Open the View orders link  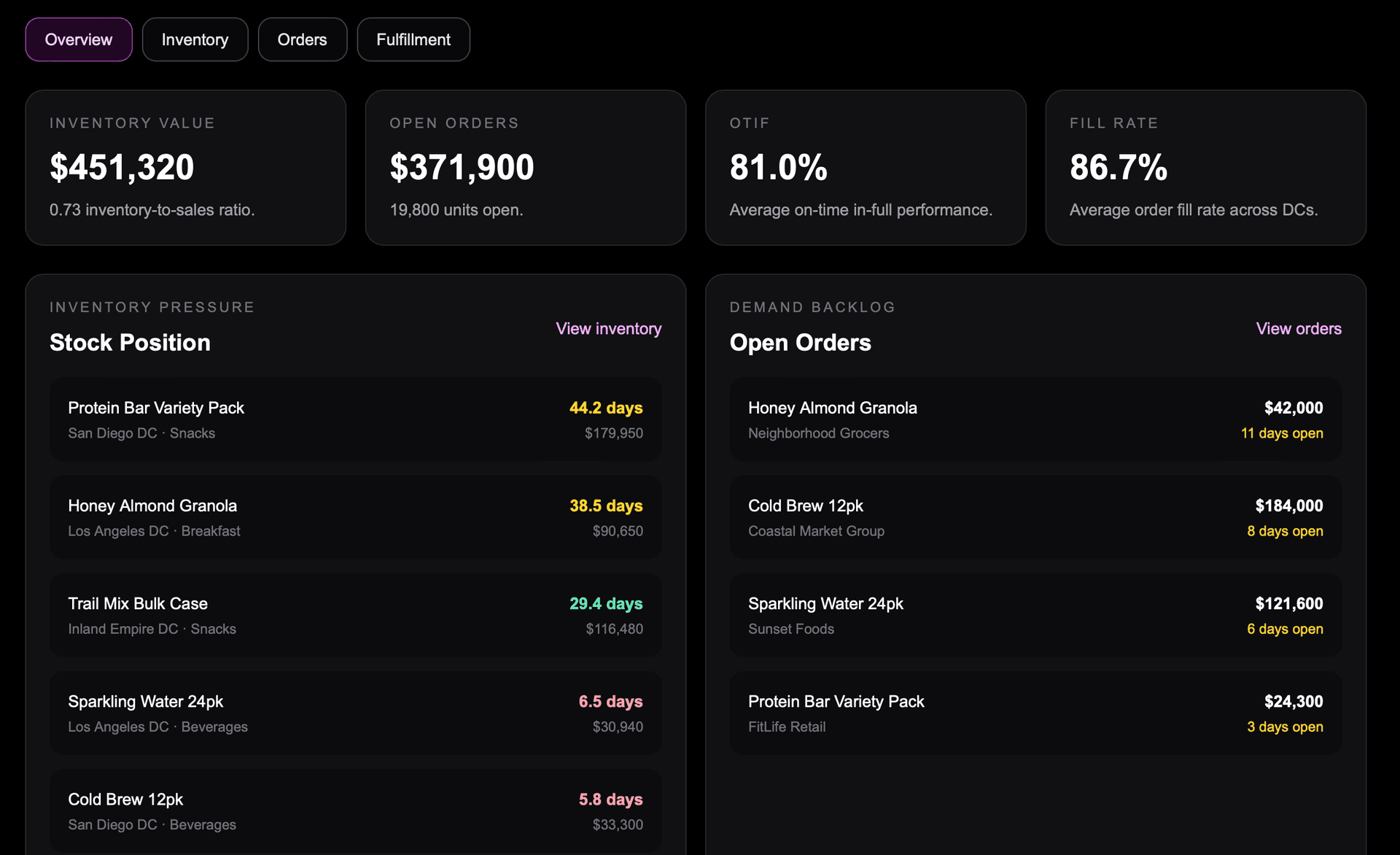1299,329
